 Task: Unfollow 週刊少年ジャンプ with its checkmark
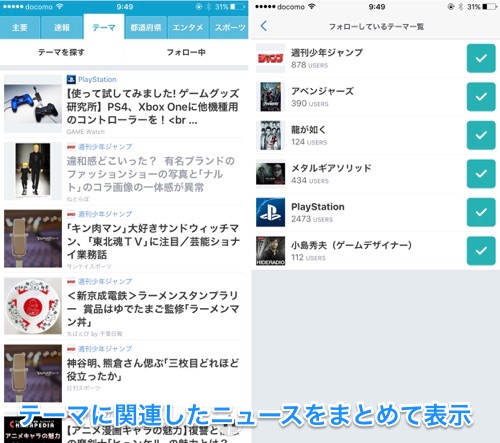click(481, 58)
